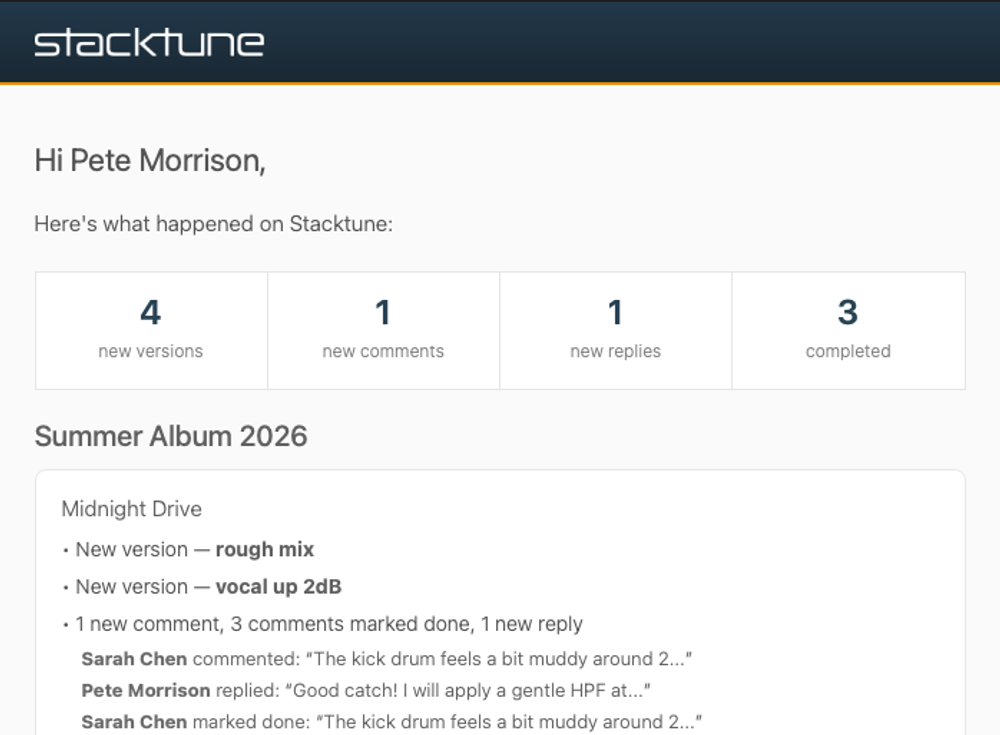This screenshot has width=1000, height=735.
Task: Click the new comment summary line
Action: point(329,623)
